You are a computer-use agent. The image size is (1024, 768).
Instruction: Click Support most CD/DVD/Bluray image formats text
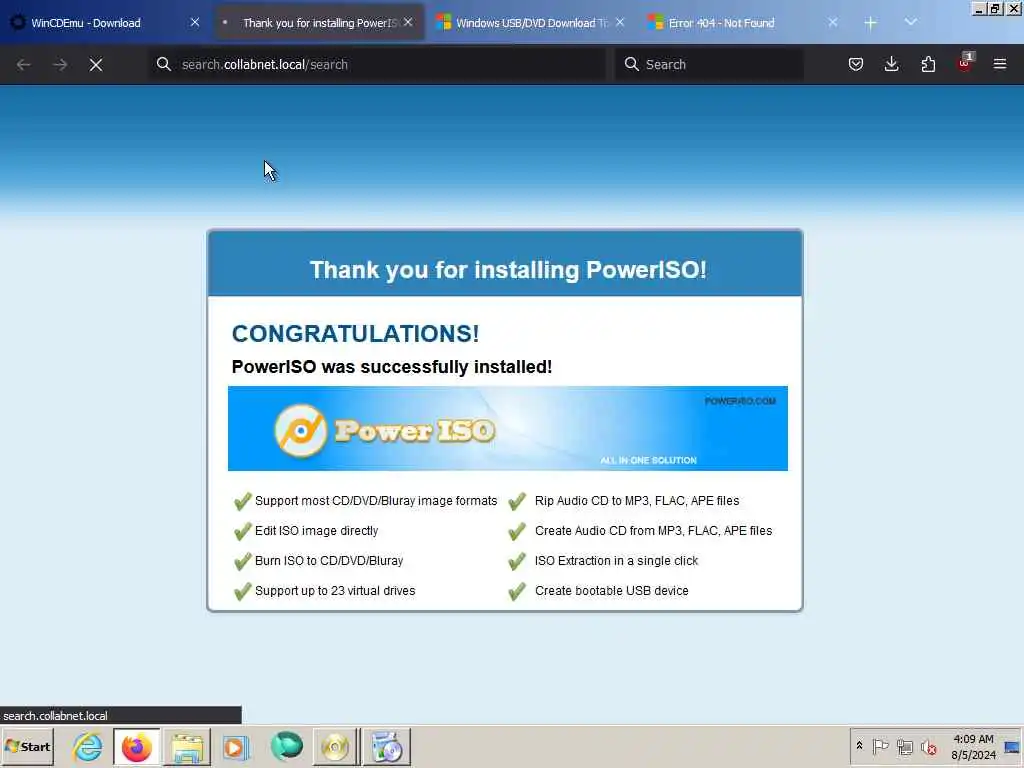(376, 501)
